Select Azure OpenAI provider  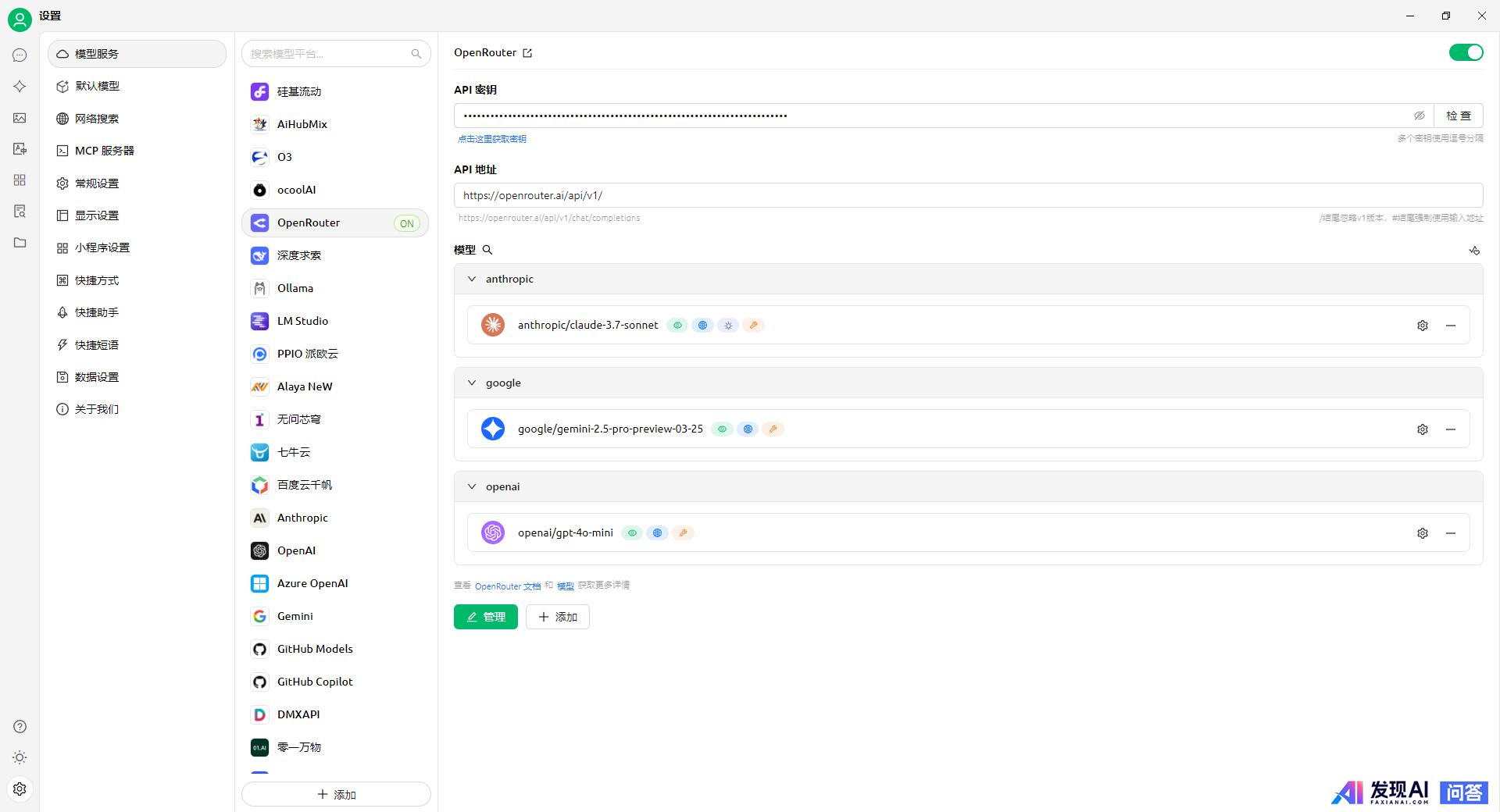[x=335, y=584]
